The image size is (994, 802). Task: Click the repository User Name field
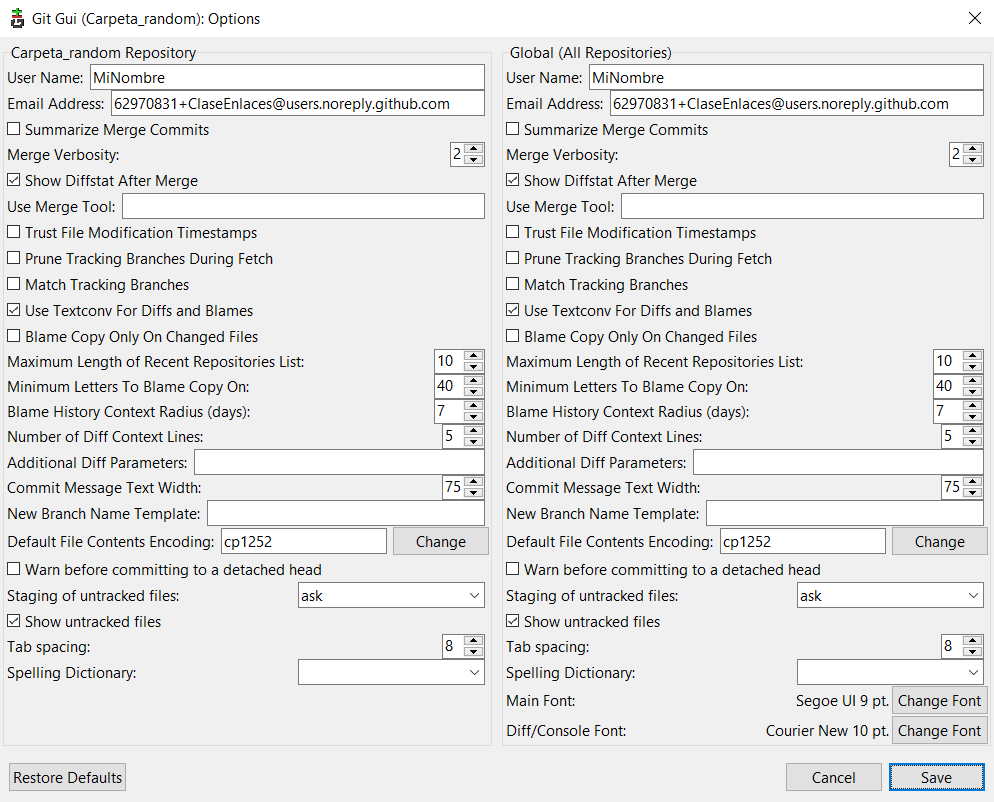(287, 77)
